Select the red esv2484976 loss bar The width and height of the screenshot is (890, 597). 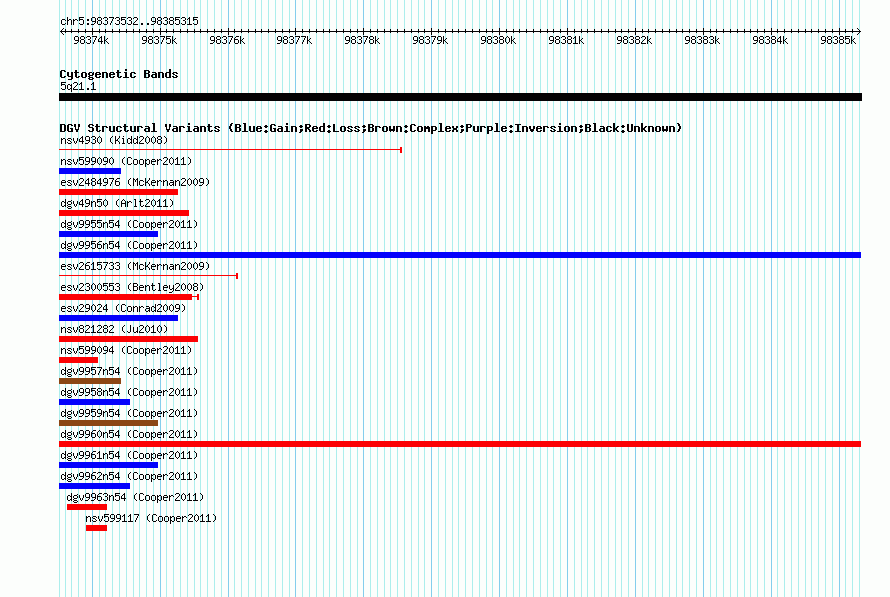pyautogui.click(x=118, y=192)
